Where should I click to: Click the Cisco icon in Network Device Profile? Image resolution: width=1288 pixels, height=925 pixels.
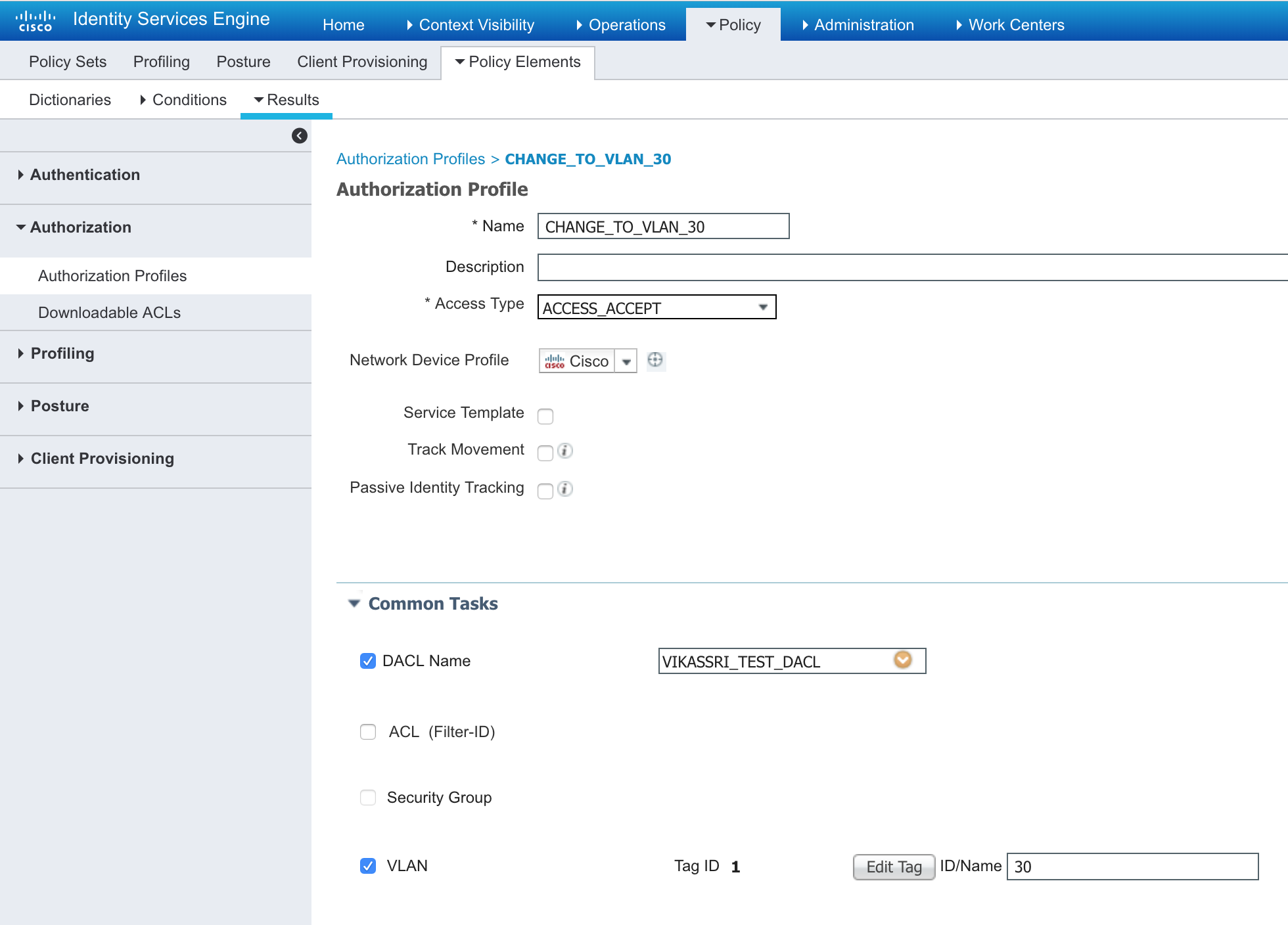tap(555, 361)
